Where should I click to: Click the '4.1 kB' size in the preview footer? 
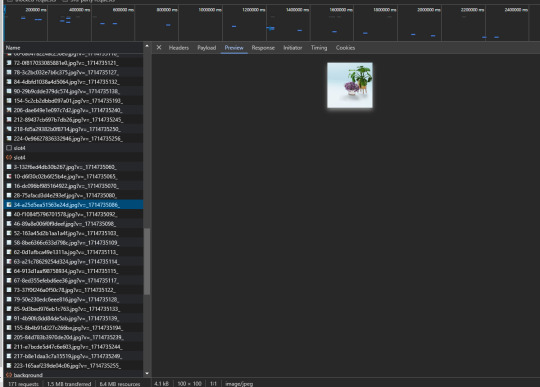162,384
